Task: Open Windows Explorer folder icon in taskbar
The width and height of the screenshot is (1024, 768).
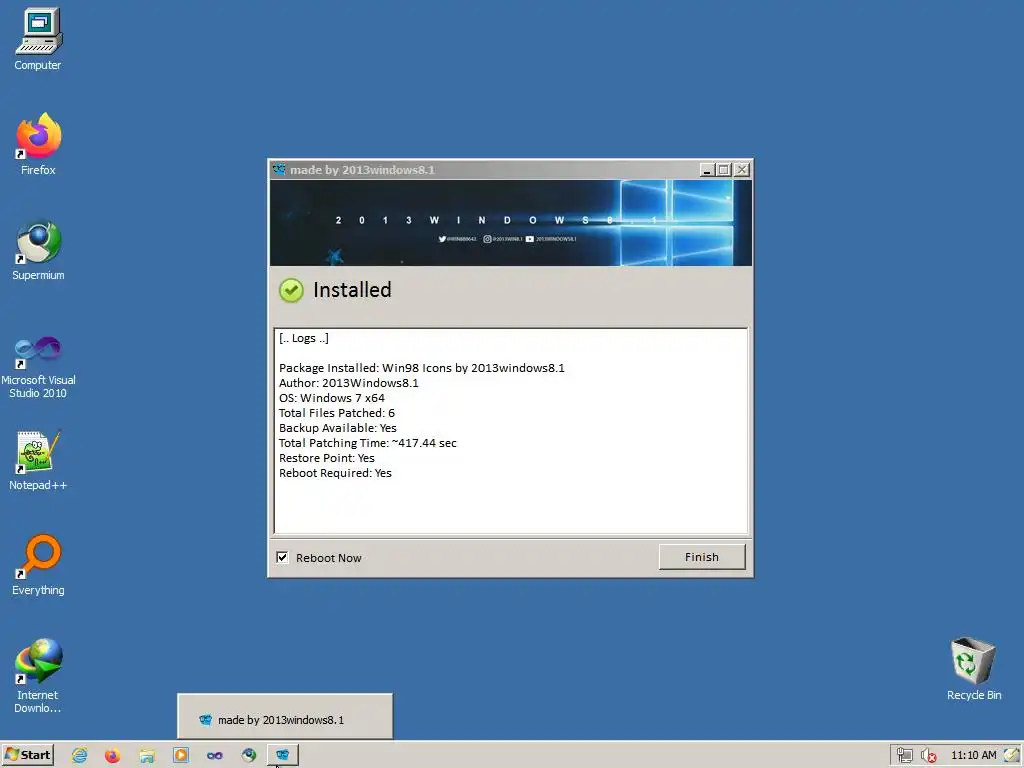Action: [147, 756]
